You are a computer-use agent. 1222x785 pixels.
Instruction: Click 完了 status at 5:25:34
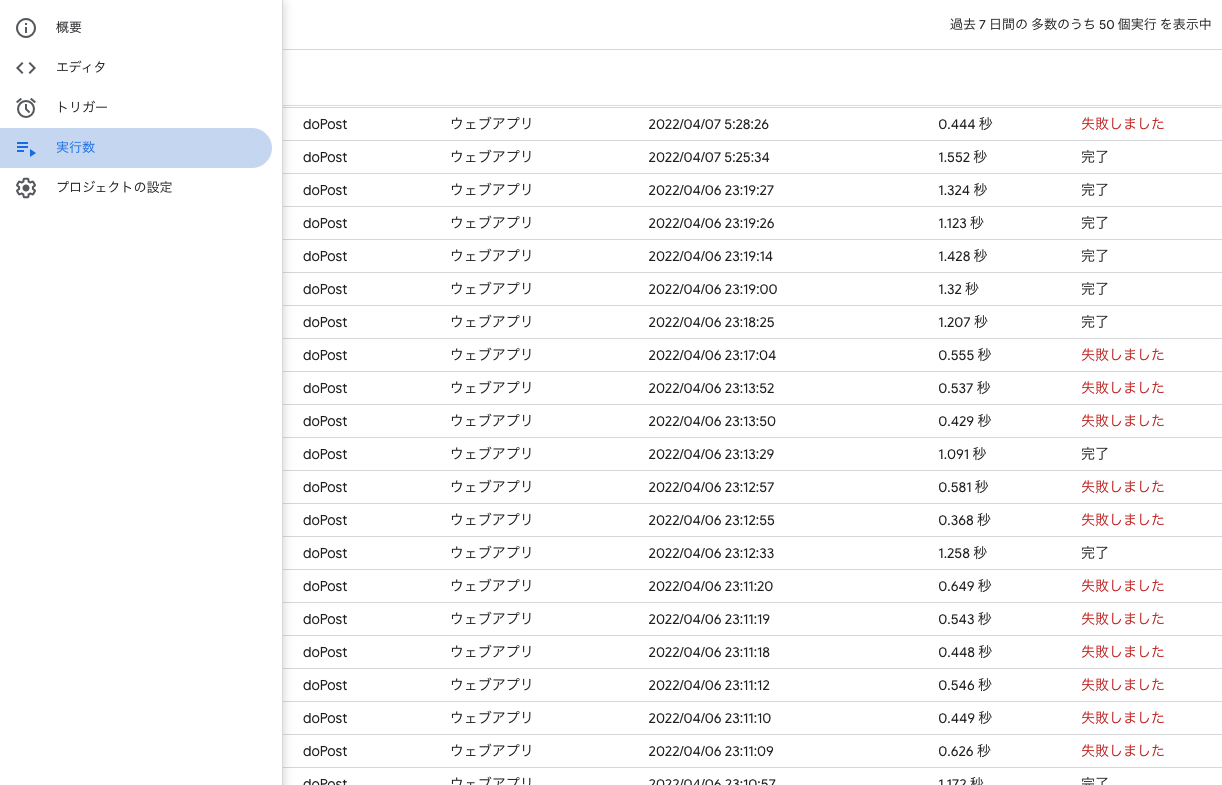(x=1095, y=157)
